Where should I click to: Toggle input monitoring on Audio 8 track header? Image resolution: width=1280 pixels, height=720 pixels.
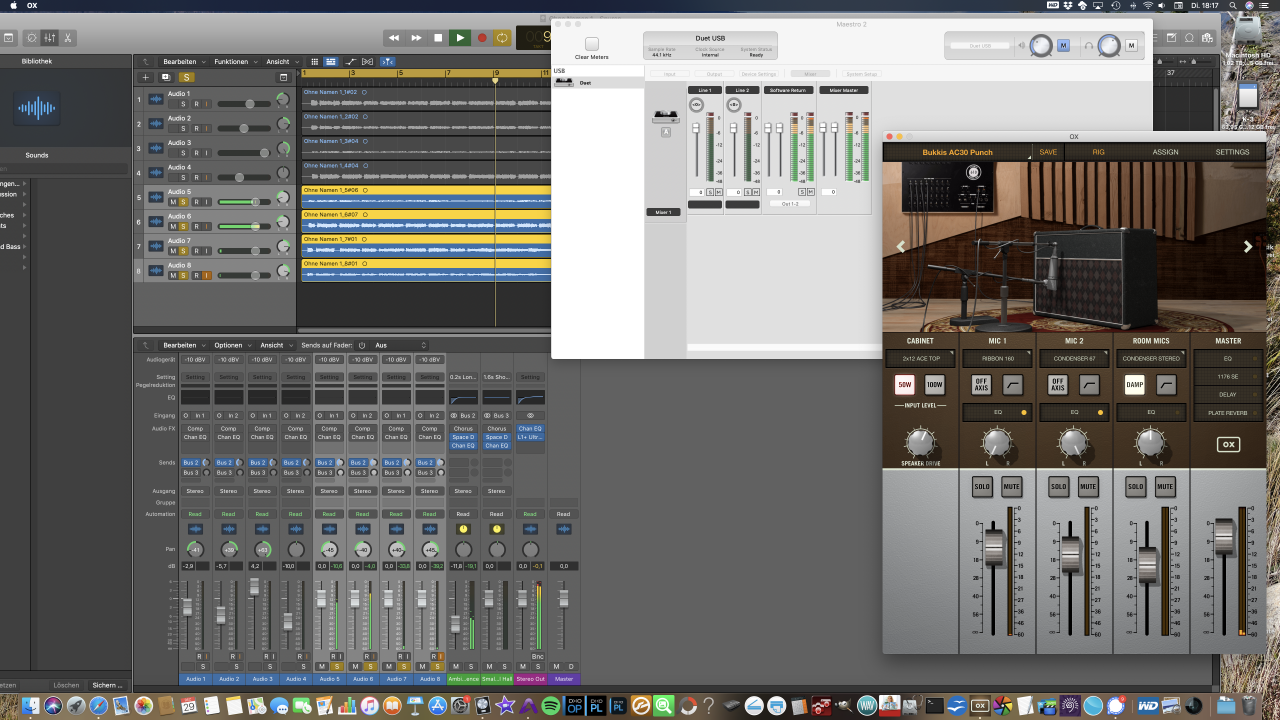[x=207, y=275]
